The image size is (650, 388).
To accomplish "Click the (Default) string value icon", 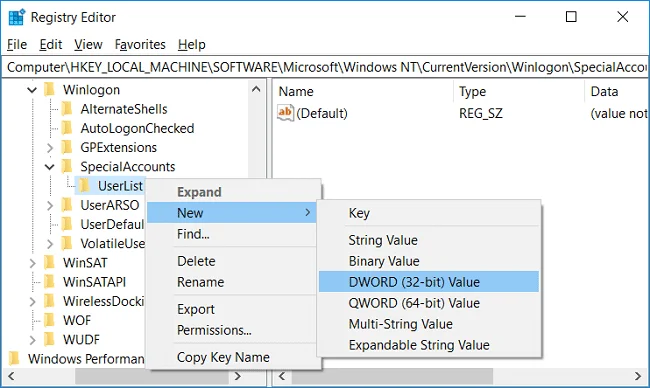I will point(285,113).
